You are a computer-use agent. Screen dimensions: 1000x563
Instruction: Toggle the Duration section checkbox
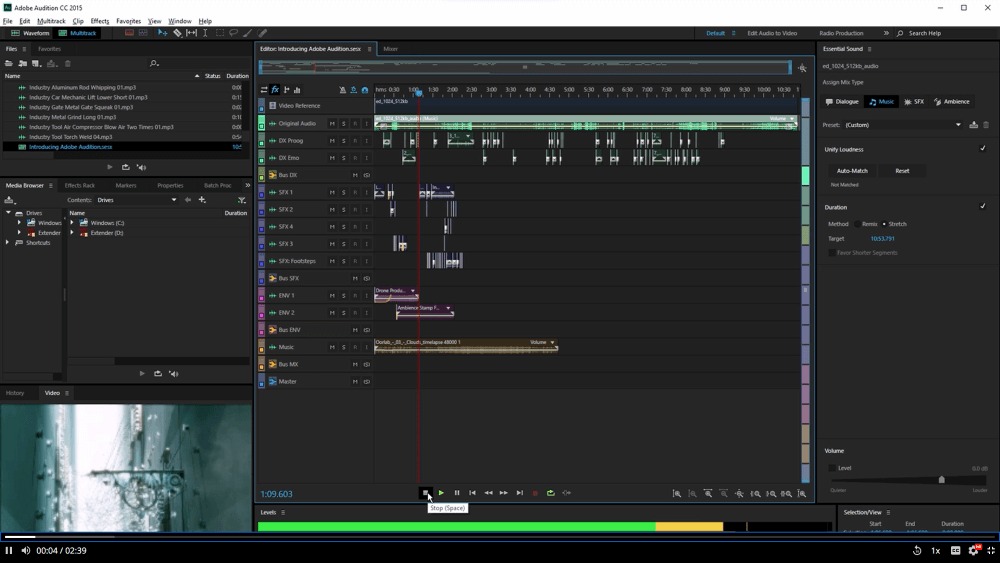(983, 207)
